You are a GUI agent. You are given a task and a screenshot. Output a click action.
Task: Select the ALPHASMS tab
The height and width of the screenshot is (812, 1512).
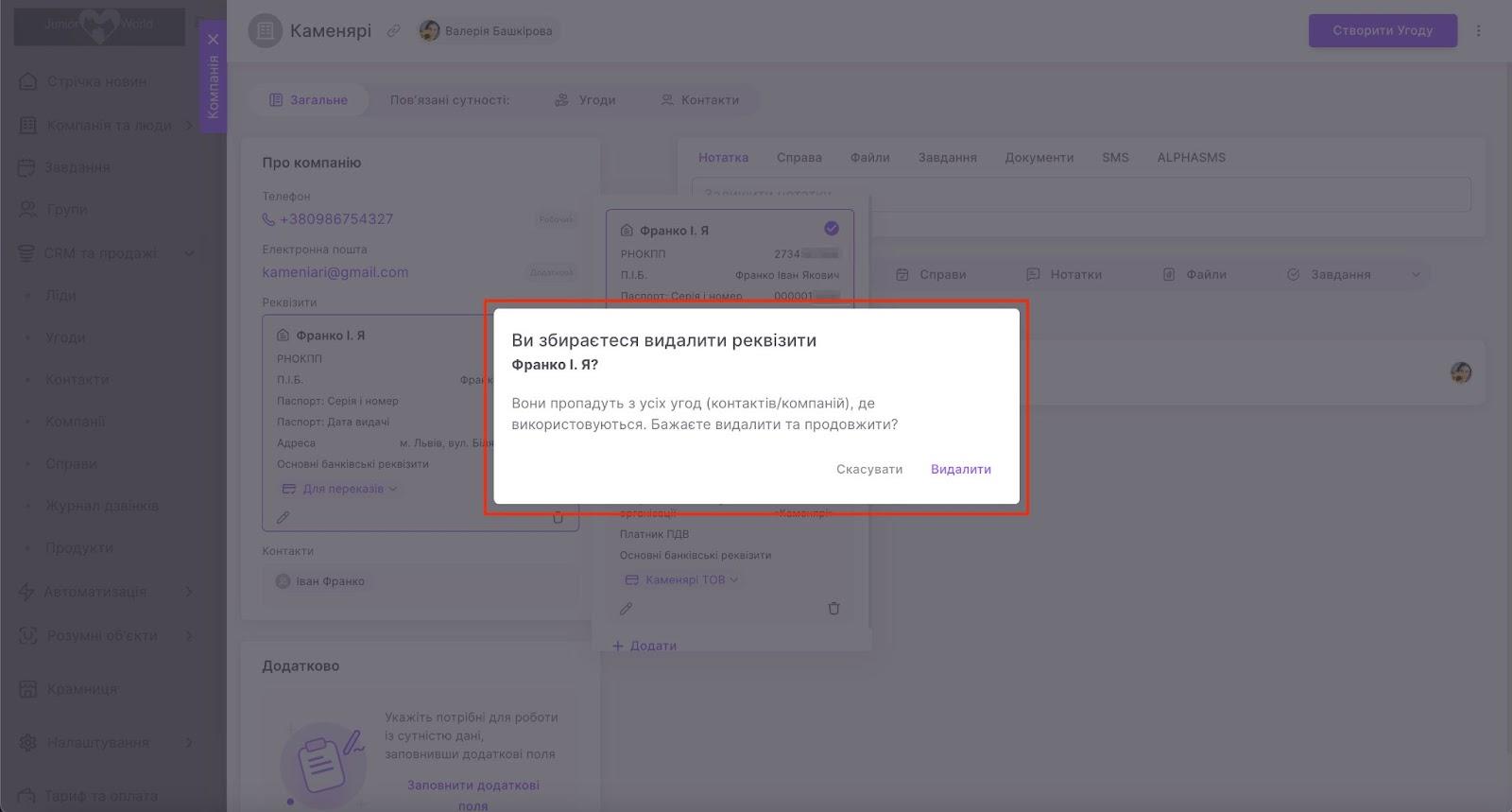coord(1192,158)
